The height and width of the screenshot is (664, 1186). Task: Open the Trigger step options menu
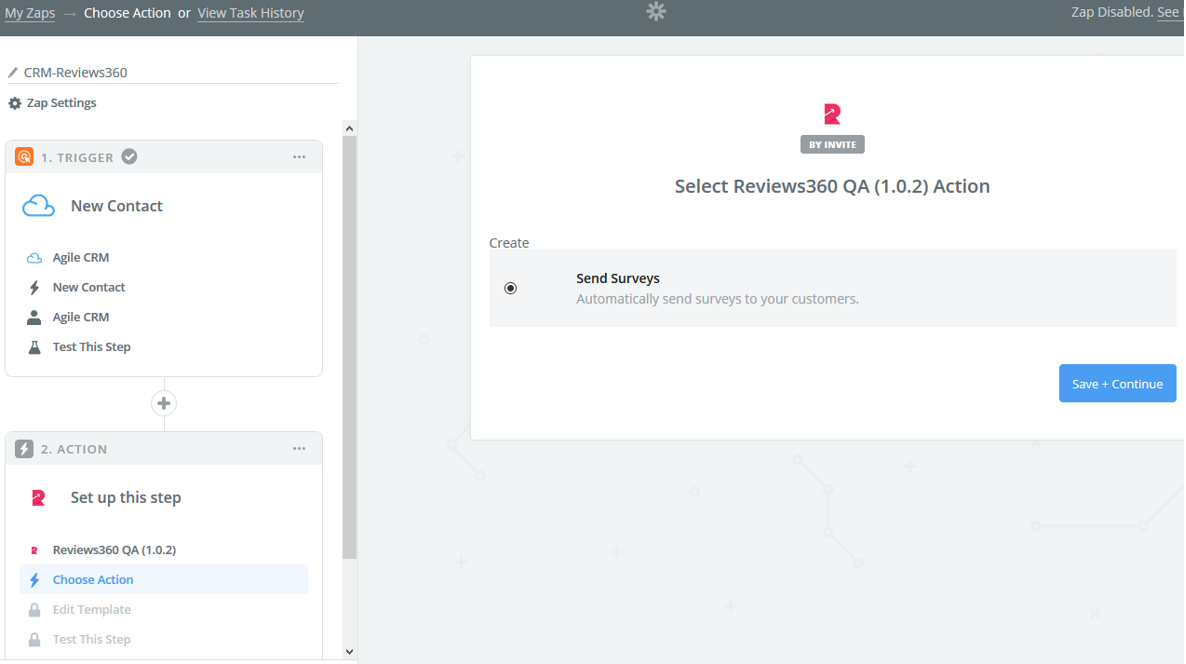coord(300,157)
